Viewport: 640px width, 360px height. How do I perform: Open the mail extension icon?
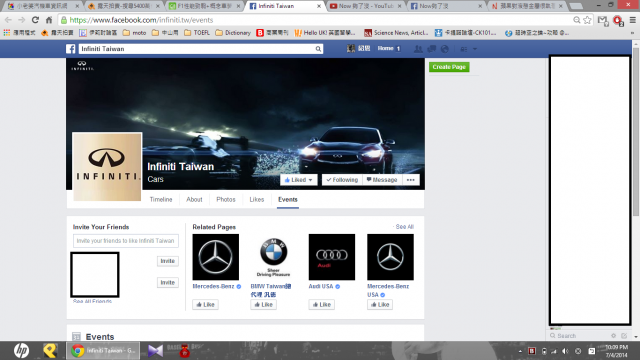point(603,20)
